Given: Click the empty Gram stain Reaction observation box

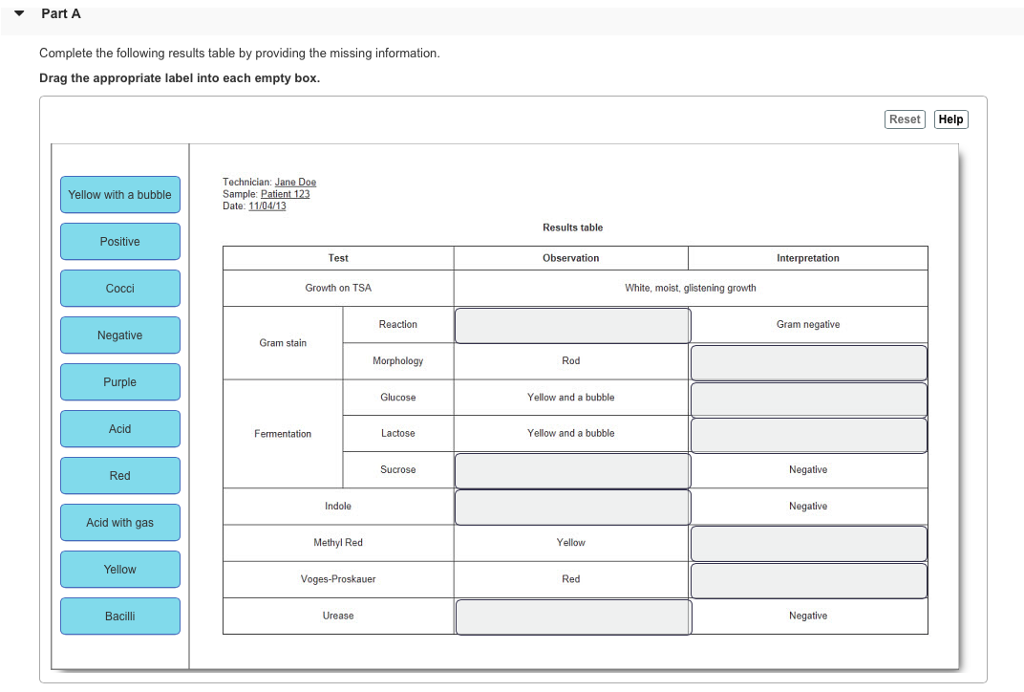Looking at the screenshot, I should [x=572, y=326].
